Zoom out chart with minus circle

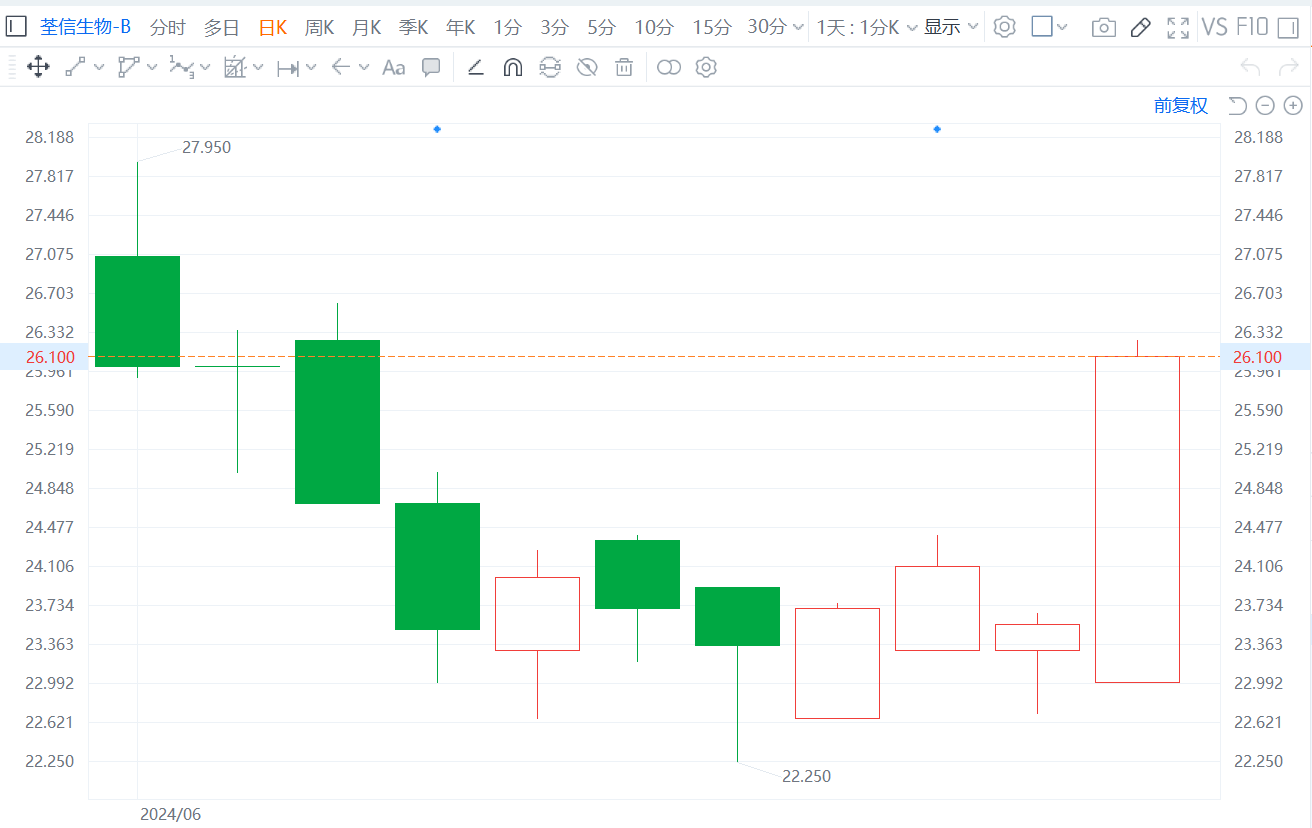pos(1265,106)
